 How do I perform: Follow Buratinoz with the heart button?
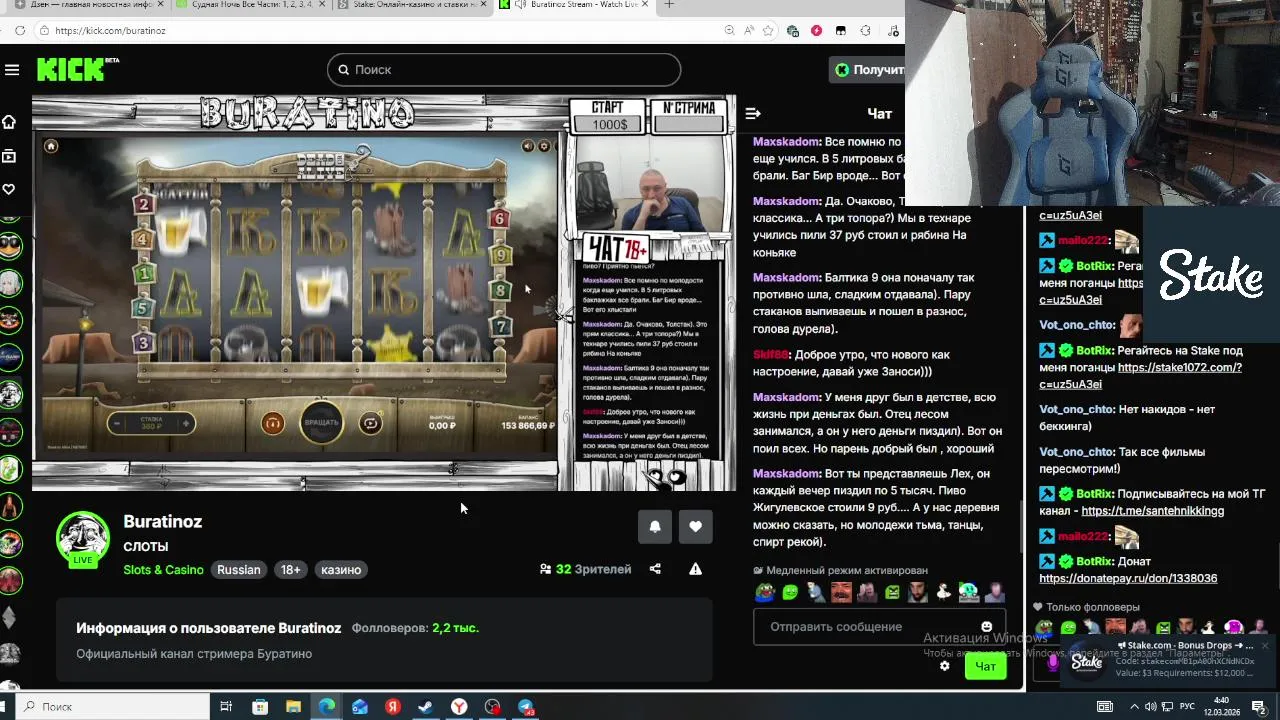[696, 527]
